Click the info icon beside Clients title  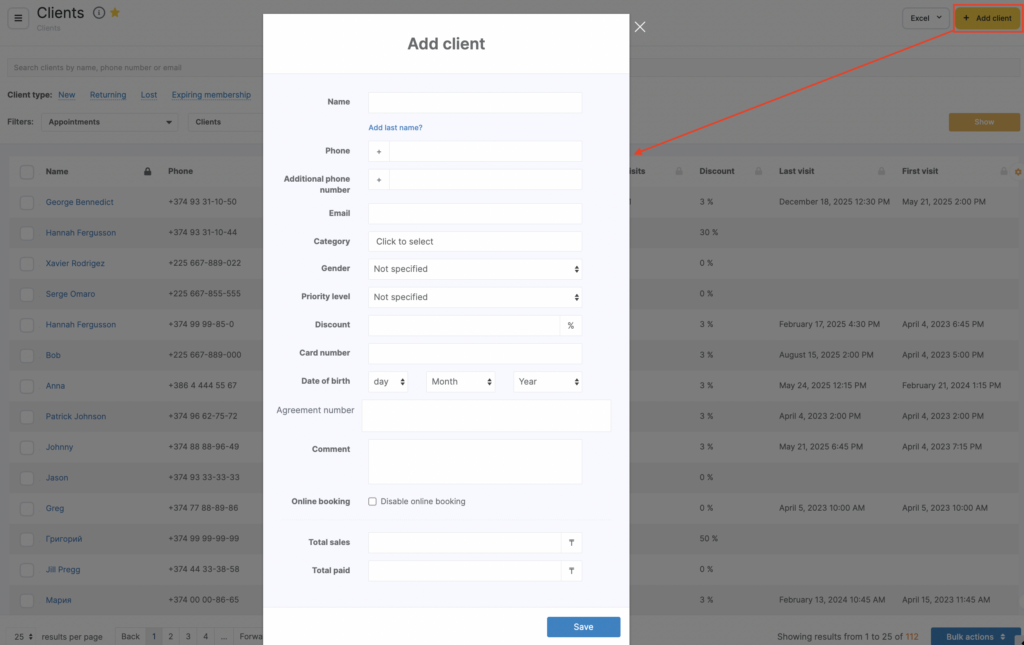[x=99, y=13]
